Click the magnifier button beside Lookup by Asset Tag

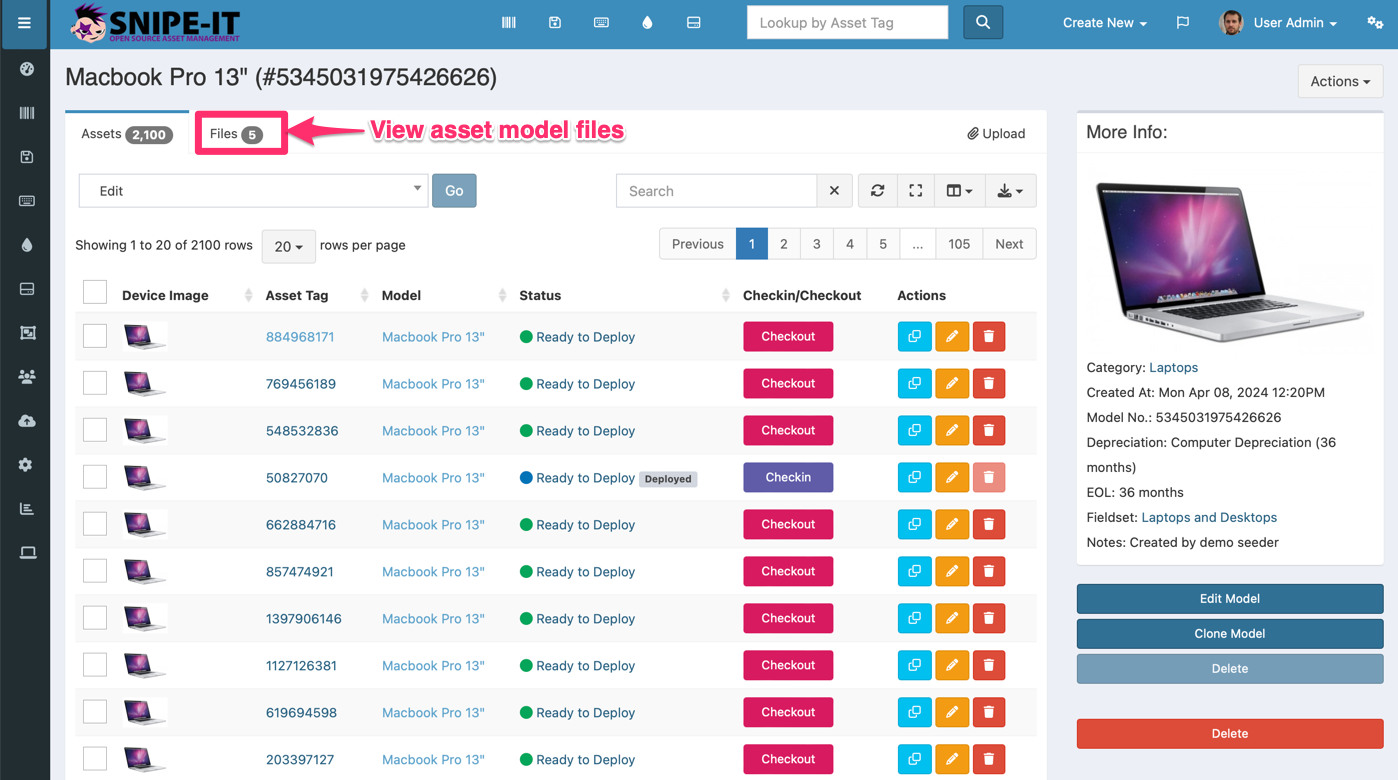tap(983, 22)
